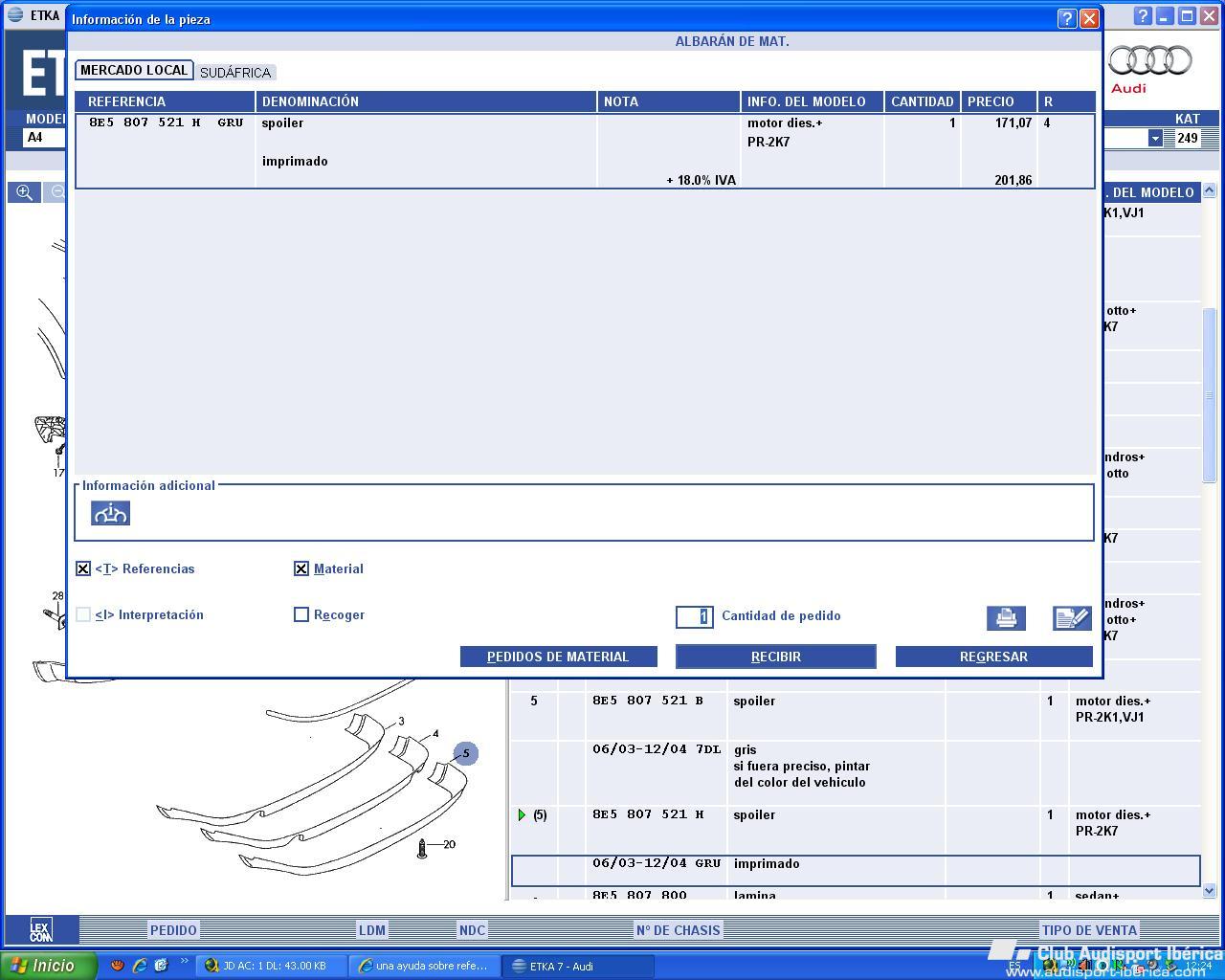The image size is (1225, 980).
Task: Click callout number 3 on the illustration
Action: tap(401, 722)
